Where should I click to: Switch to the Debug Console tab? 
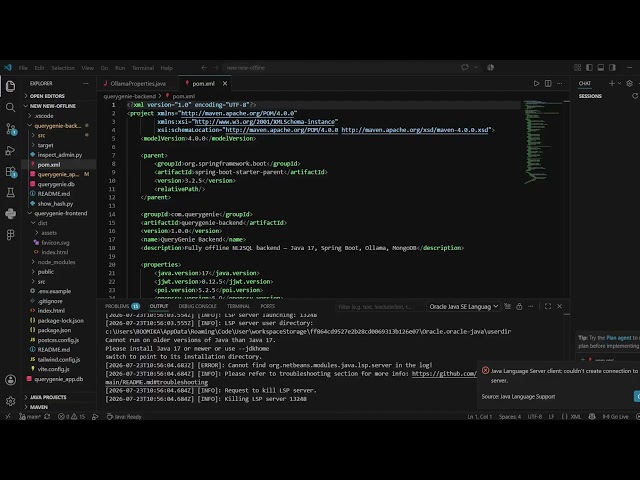coord(198,306)
